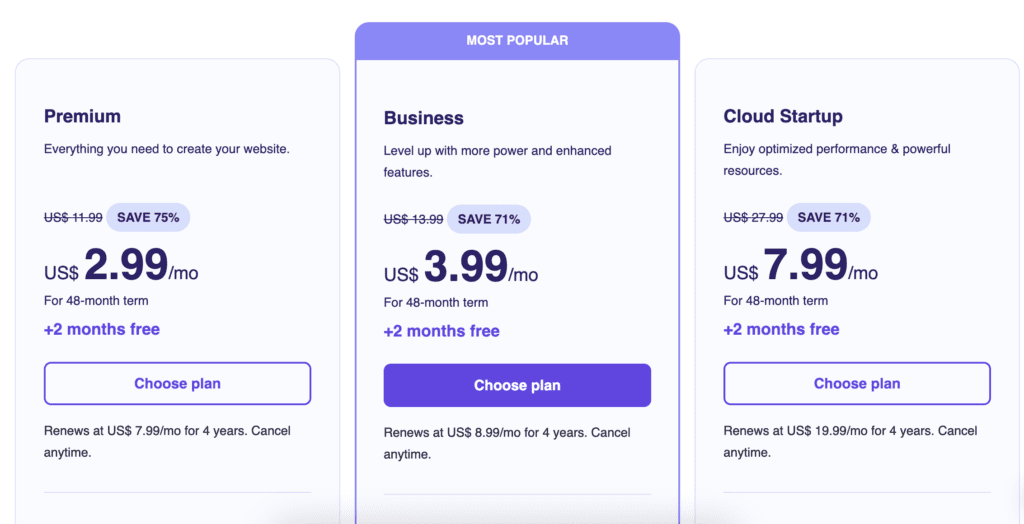The image size is (1024, 524).
Task: Click the crossed-out US$ 11.99 price
Action: click(x=73, y=217)
